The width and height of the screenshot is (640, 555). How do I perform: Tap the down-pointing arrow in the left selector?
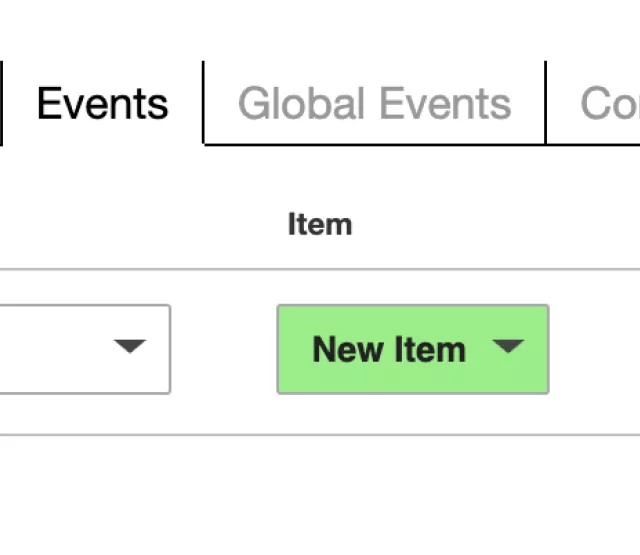coord(130,347)
